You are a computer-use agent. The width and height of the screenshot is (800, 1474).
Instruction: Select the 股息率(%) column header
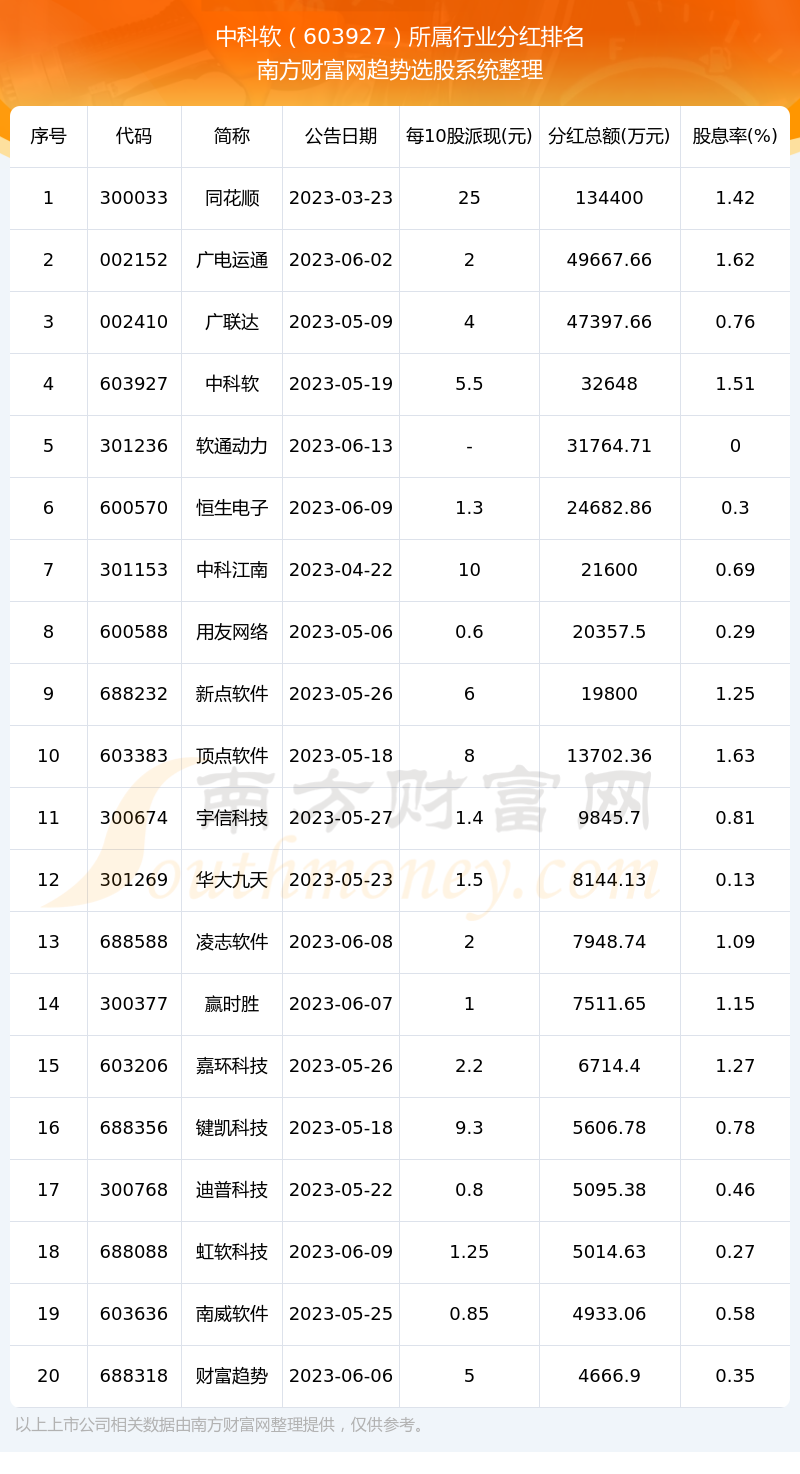(735, 136)
